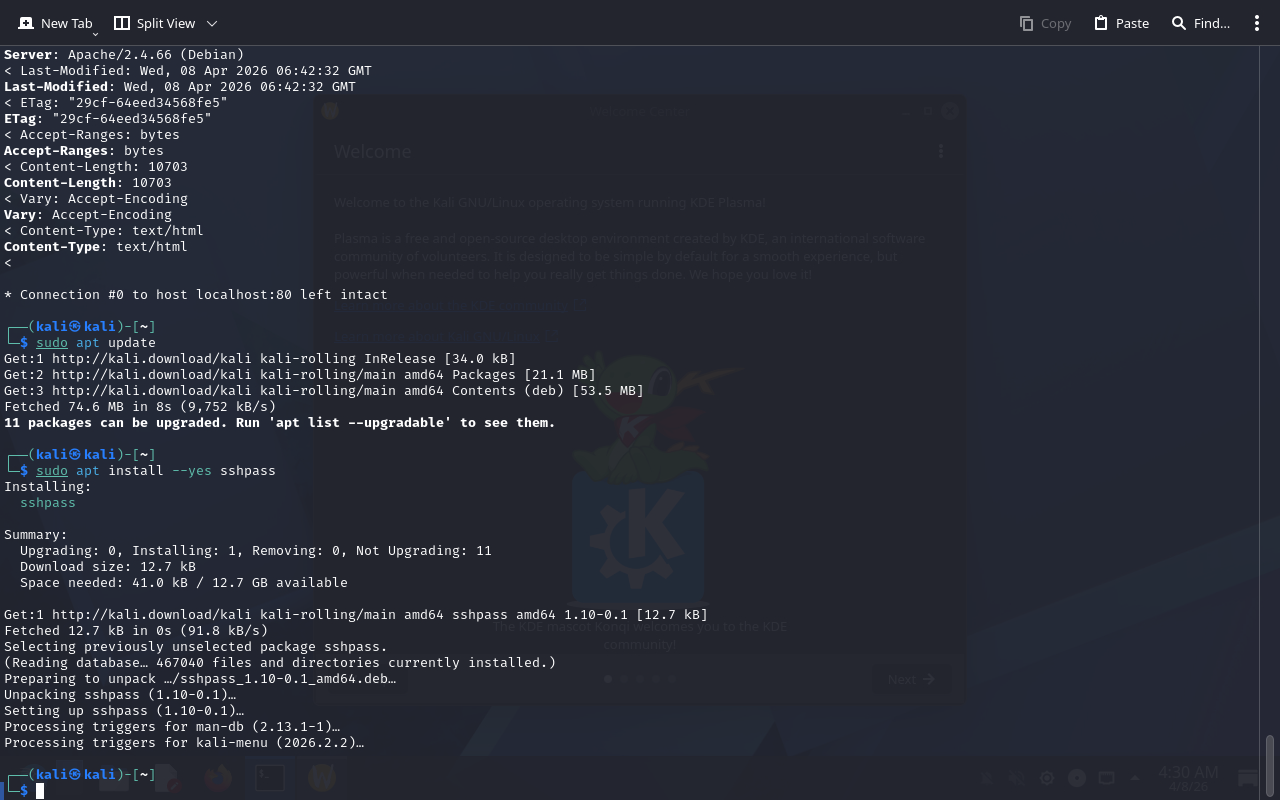Click the Split View icon
The width and height of the screenshot is (1280, 800).
point(122,23)
